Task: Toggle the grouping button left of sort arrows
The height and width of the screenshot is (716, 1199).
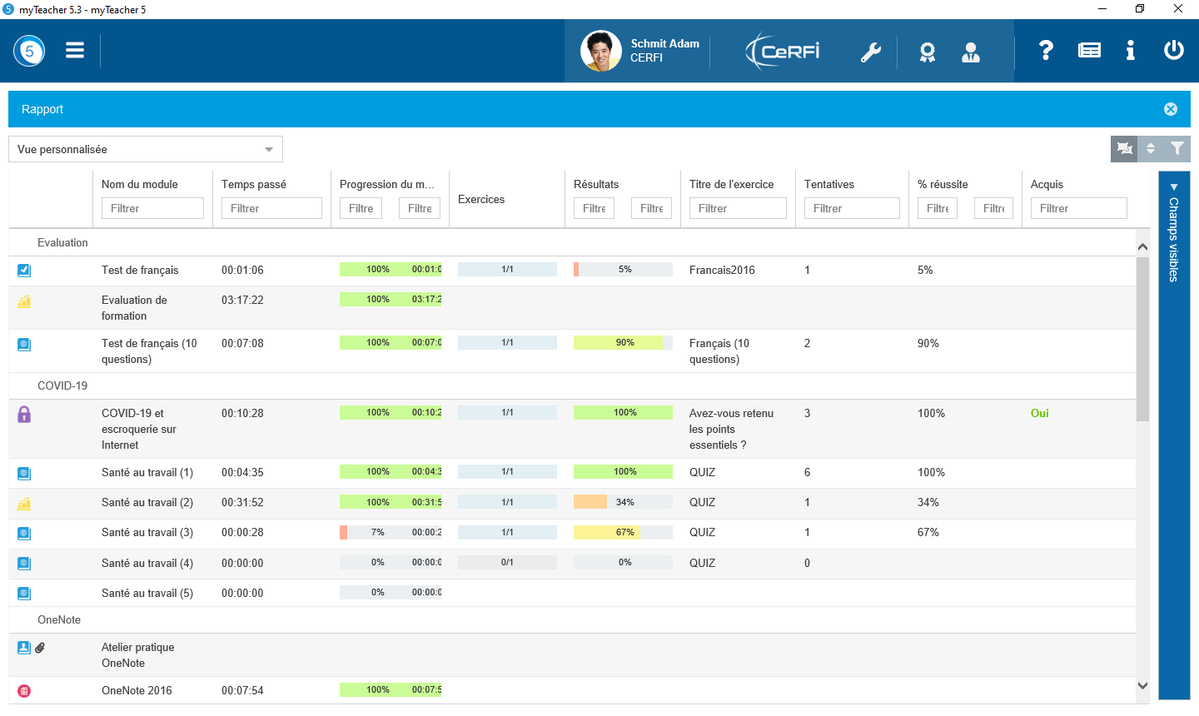Action: pyautogui.click(x=1124, y=148)
